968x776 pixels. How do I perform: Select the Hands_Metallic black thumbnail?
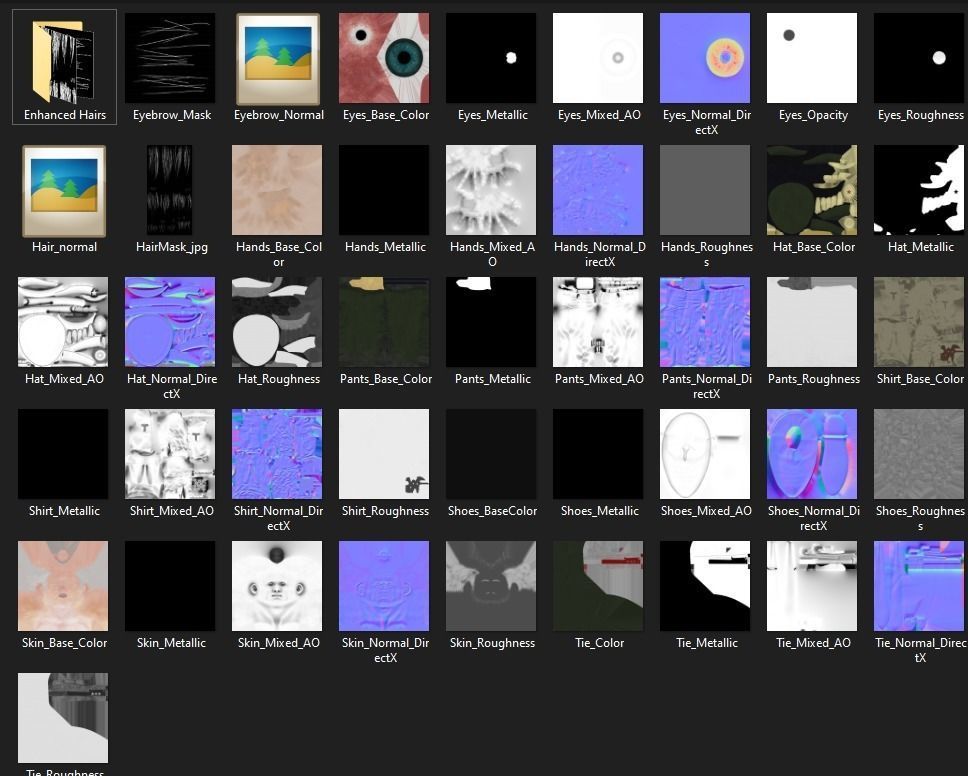[x=384, y=190]
